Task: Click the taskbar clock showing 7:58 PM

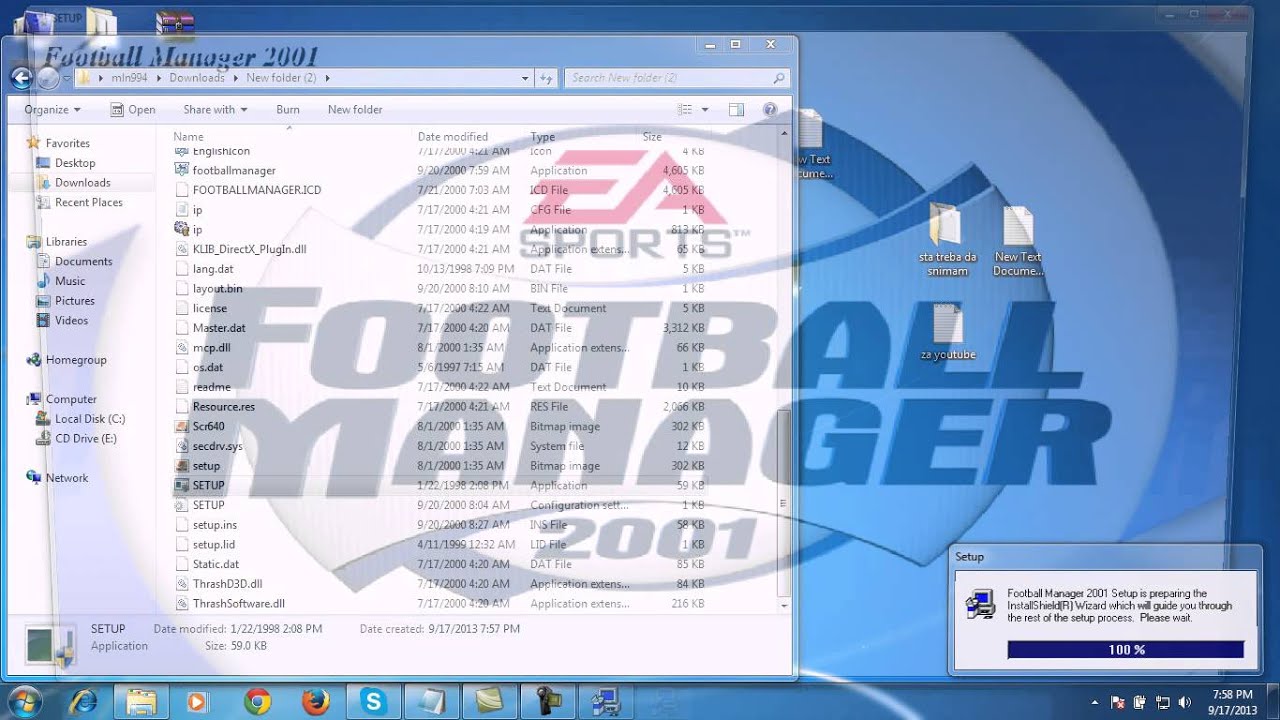Action: pyautogui.click(x=1231, y=702)
